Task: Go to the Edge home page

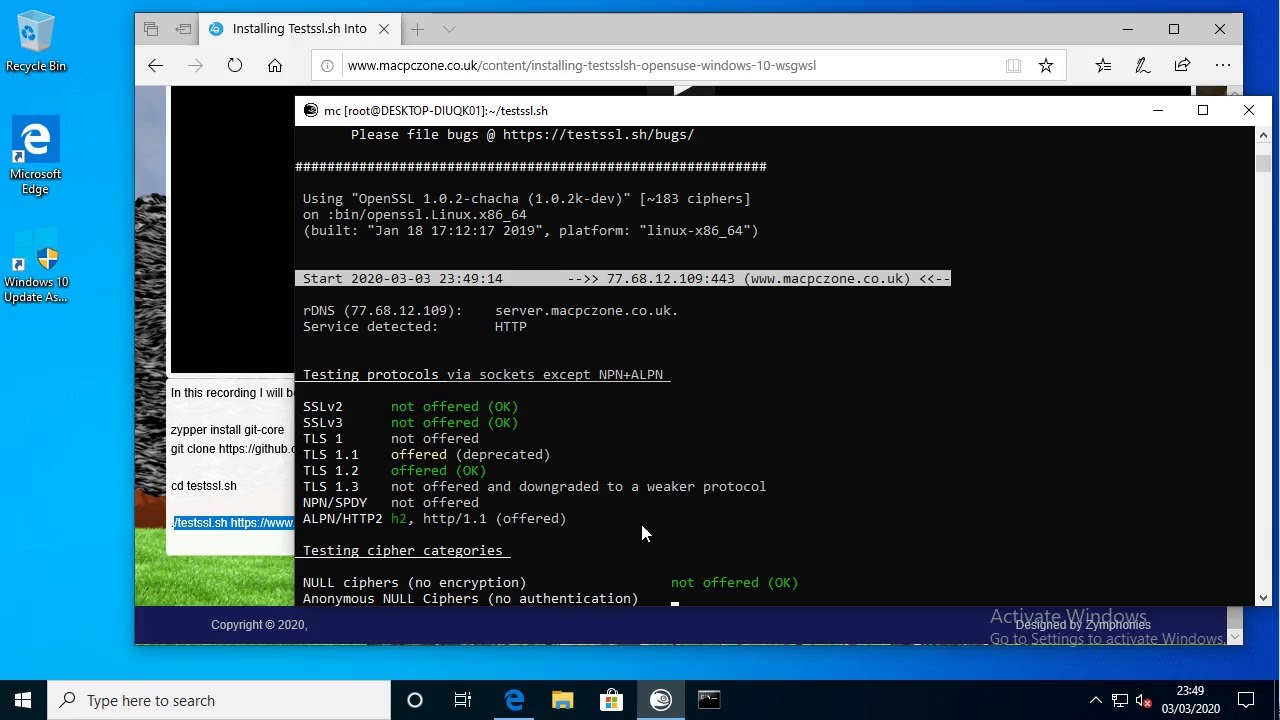Action: click(x=275, y=65)
